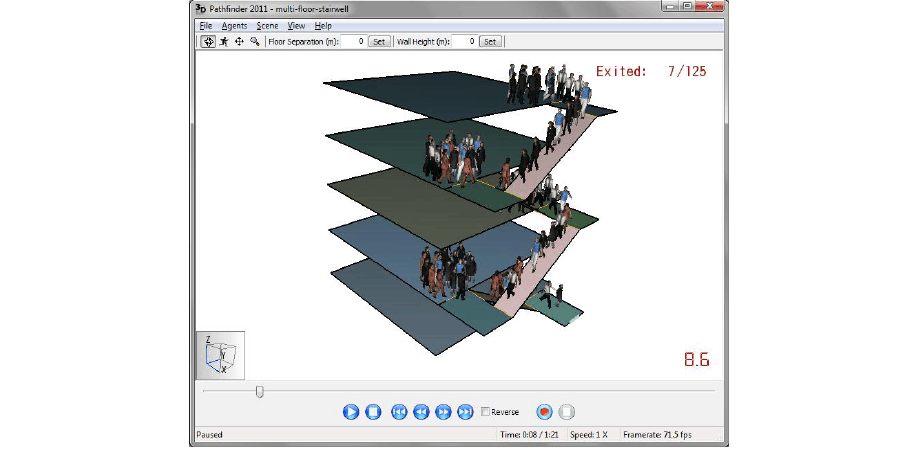
Task: Select the orbit camera tool
Action: tap(208, 42)
